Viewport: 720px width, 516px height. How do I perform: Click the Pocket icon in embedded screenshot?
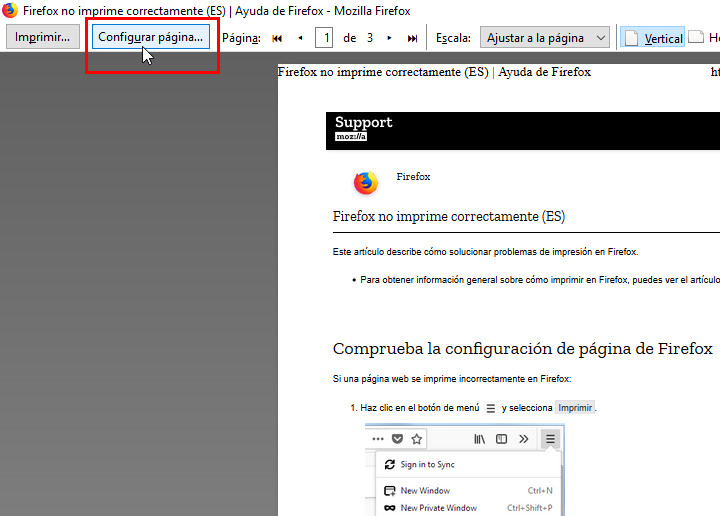click(x=397, y=439)
